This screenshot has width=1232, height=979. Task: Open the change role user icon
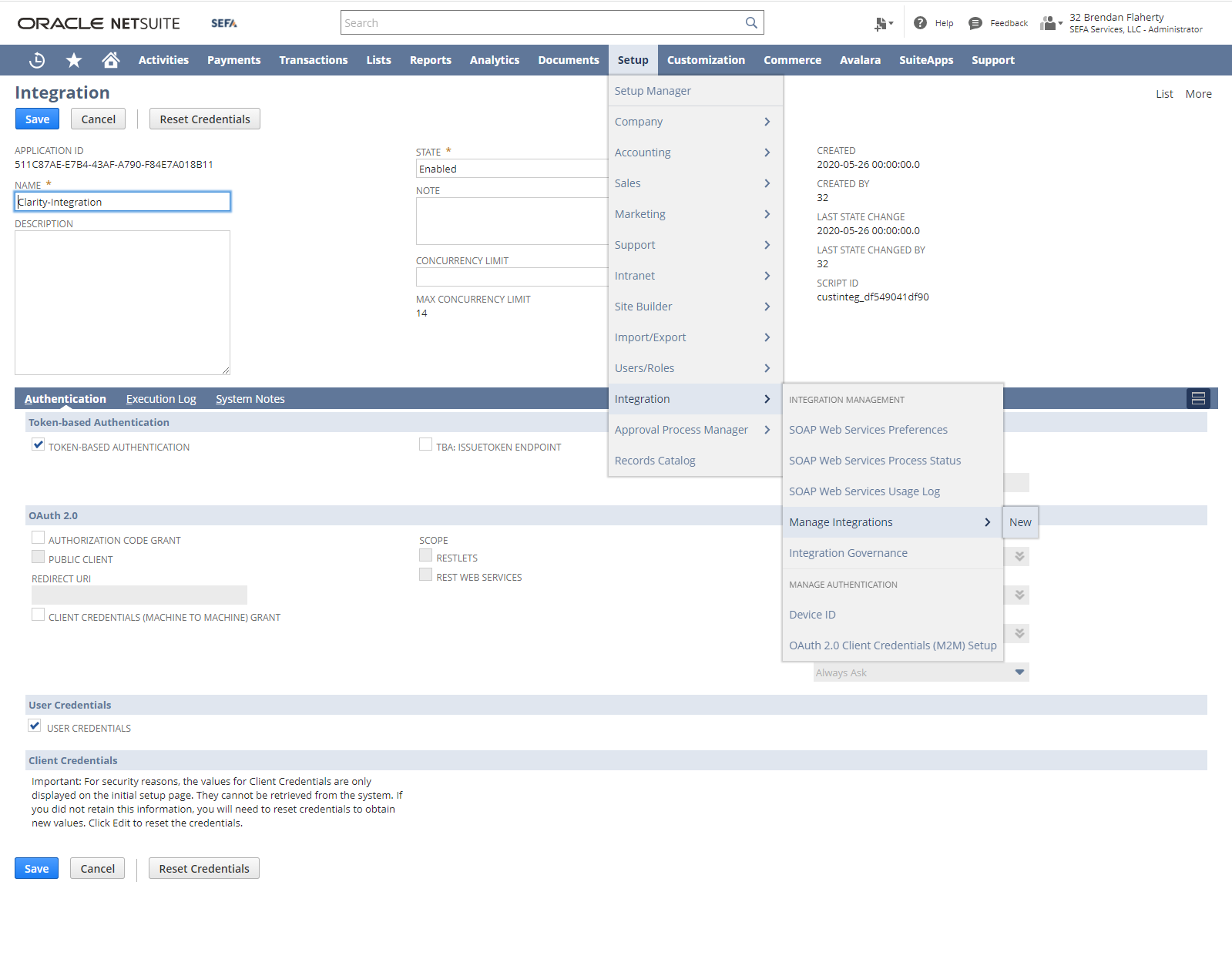(1051, 23)
